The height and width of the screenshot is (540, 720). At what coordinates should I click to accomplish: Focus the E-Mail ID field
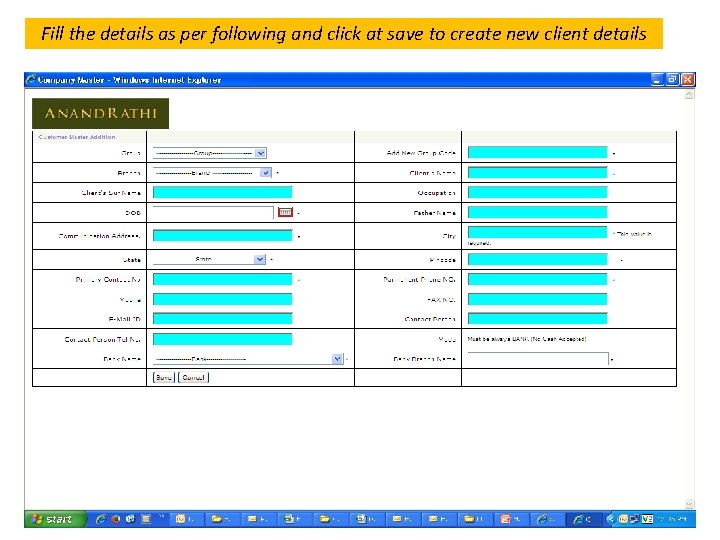tap(222, 319)
